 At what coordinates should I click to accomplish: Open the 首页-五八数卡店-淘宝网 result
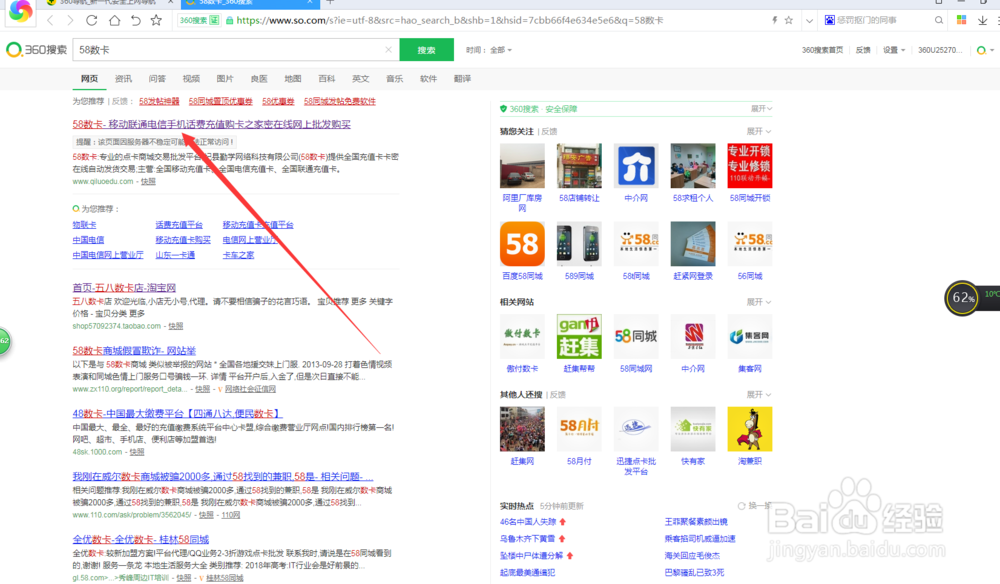(124, 288)
